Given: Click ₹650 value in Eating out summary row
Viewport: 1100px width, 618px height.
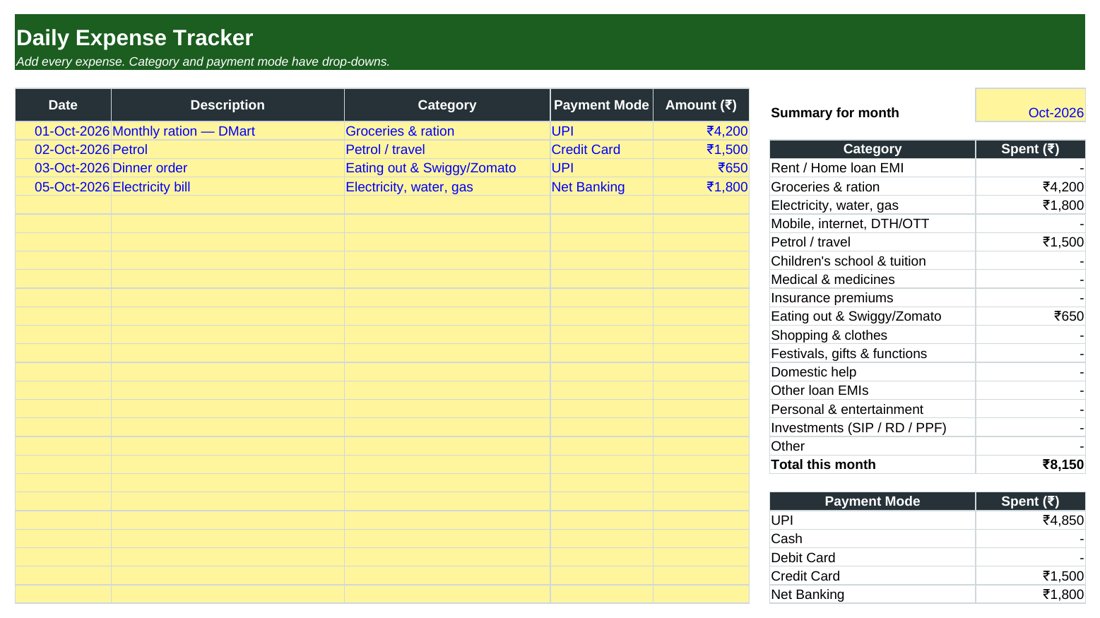Looking at the screenshot, I should pos(1068,316).
